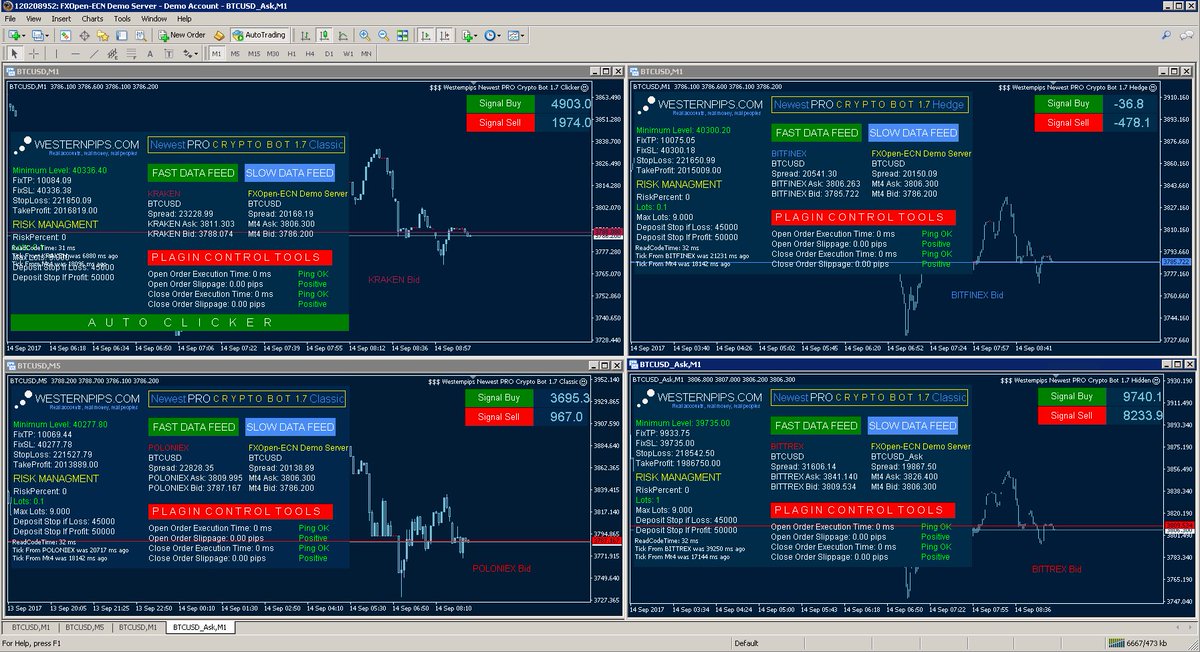Select the Text tool
Screen dimensions: 1200x652
point(150,54)
